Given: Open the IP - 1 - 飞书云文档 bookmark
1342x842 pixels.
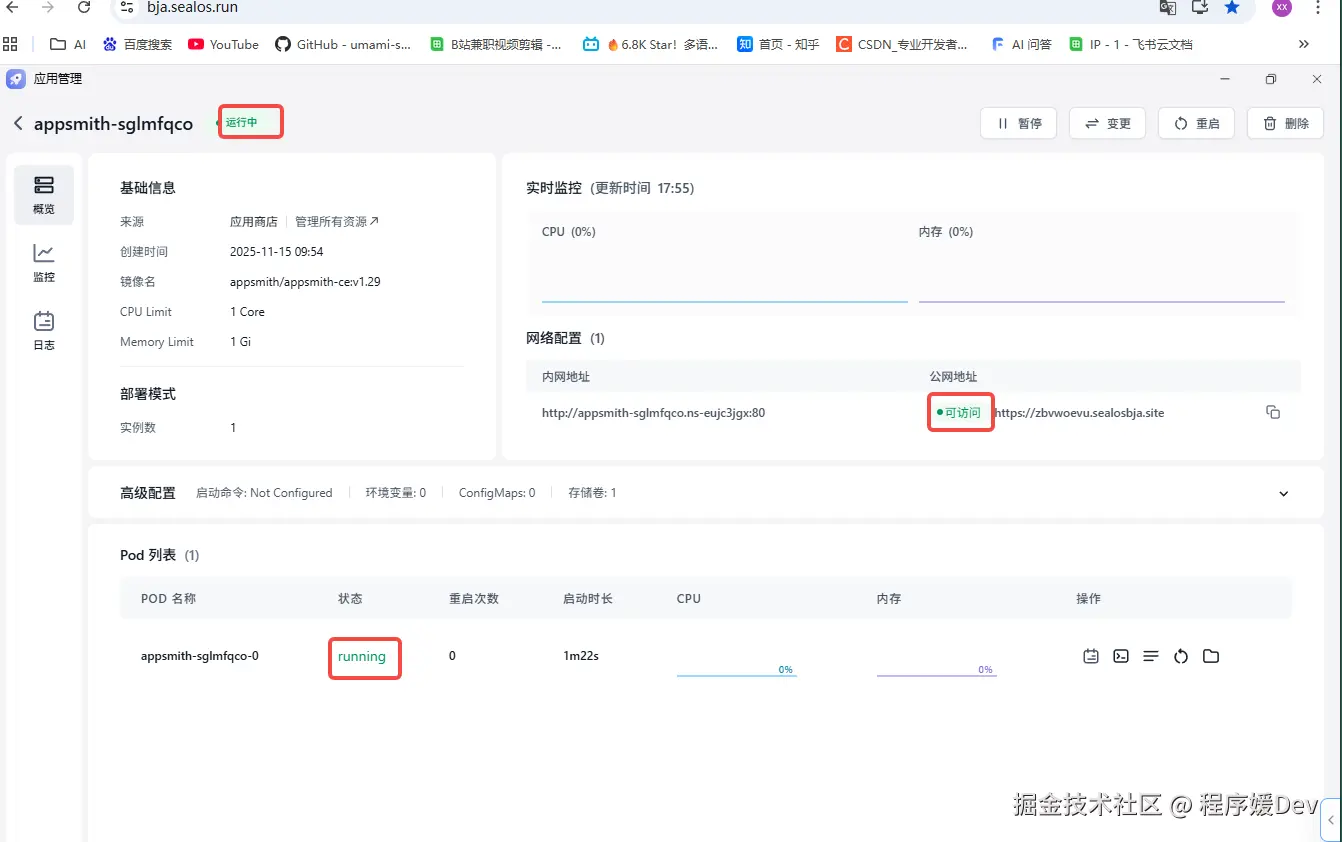Looking at the screenshot, I should click(x=1131, y=44).
